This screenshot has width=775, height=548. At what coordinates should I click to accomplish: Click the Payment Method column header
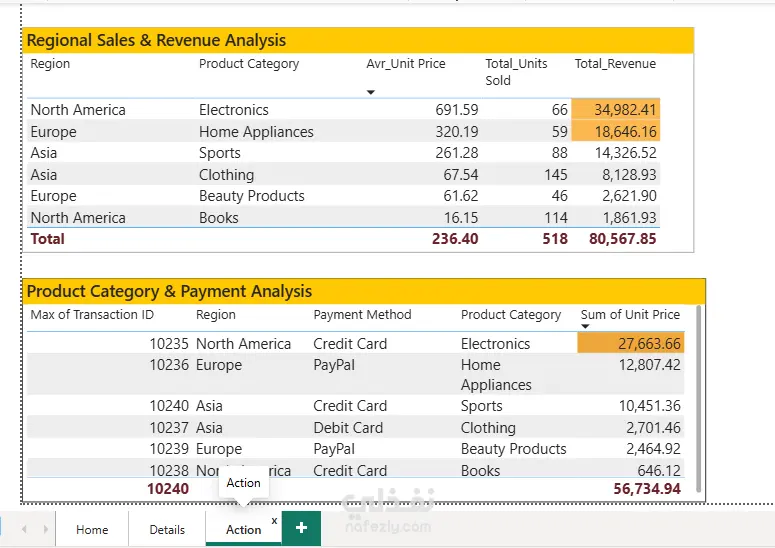pyautogui.click(x=362, y=315)
